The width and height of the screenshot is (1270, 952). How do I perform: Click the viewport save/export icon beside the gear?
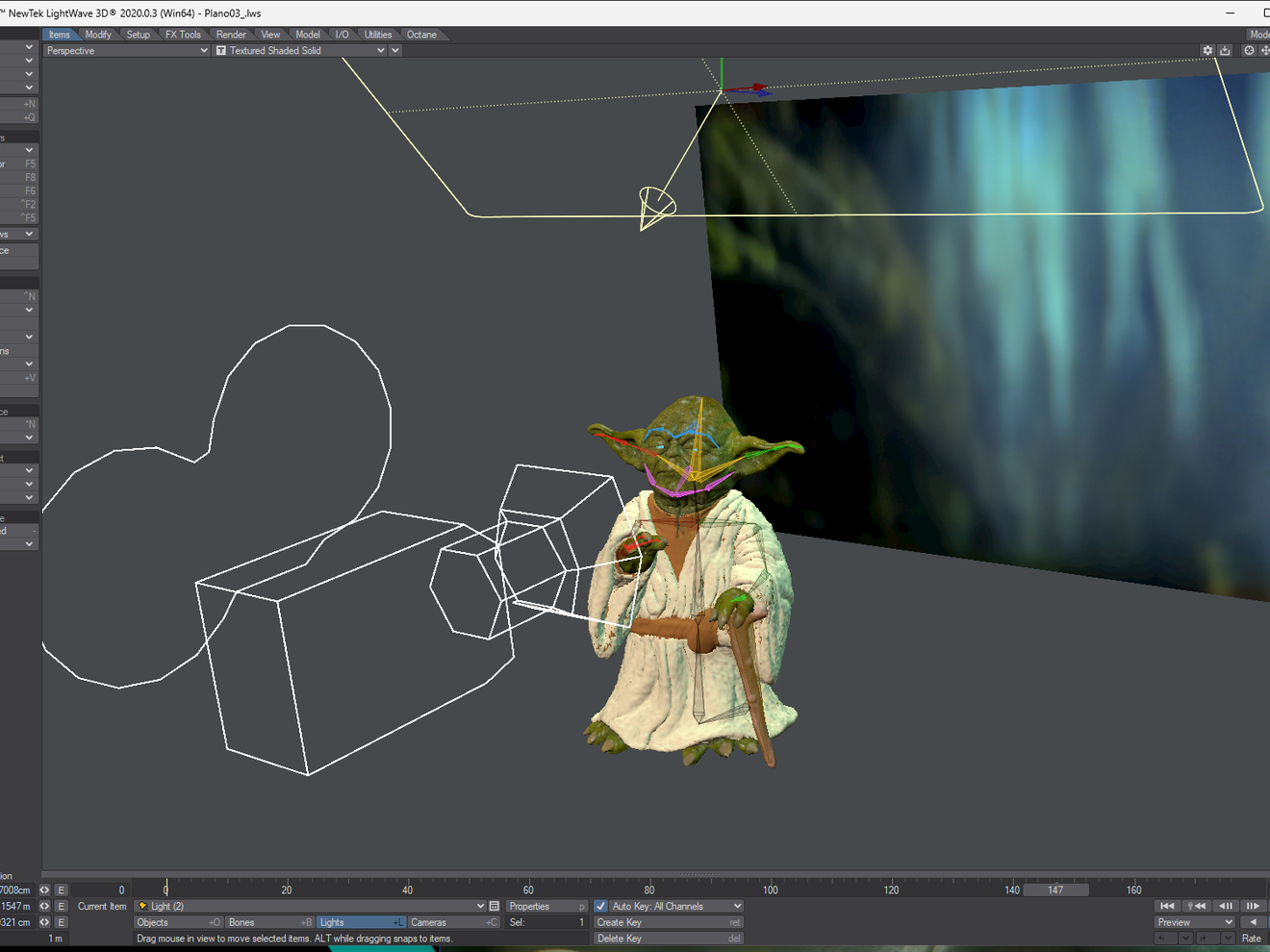pos(1225,51)
